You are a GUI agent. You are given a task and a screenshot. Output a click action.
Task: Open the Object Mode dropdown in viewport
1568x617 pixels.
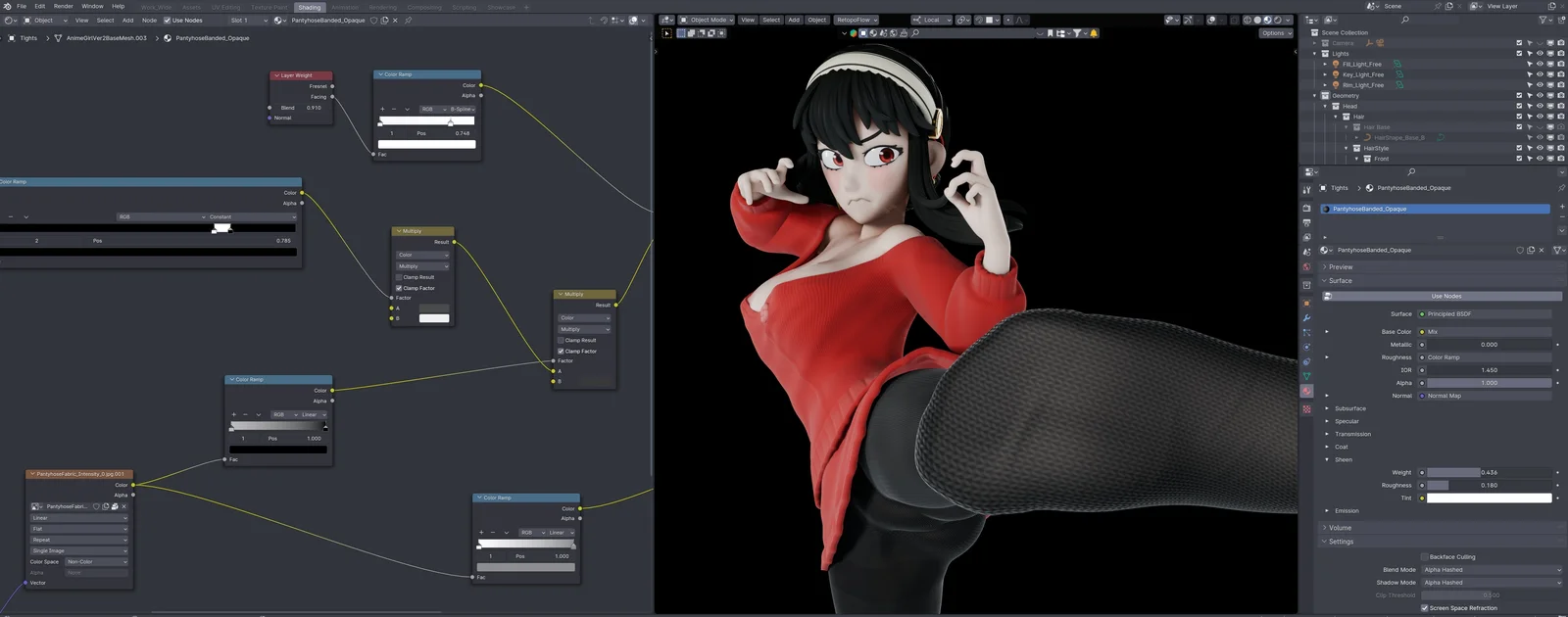(x=708, y=20)
